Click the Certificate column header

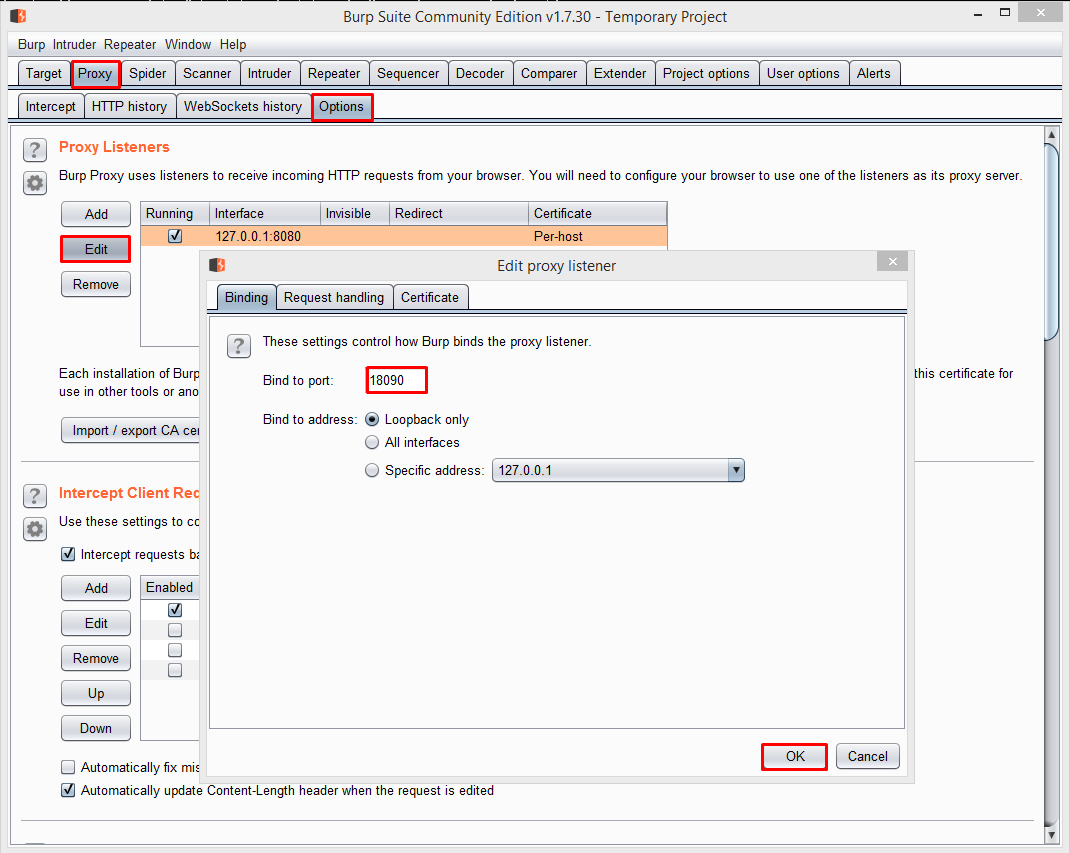pos(597,214)
